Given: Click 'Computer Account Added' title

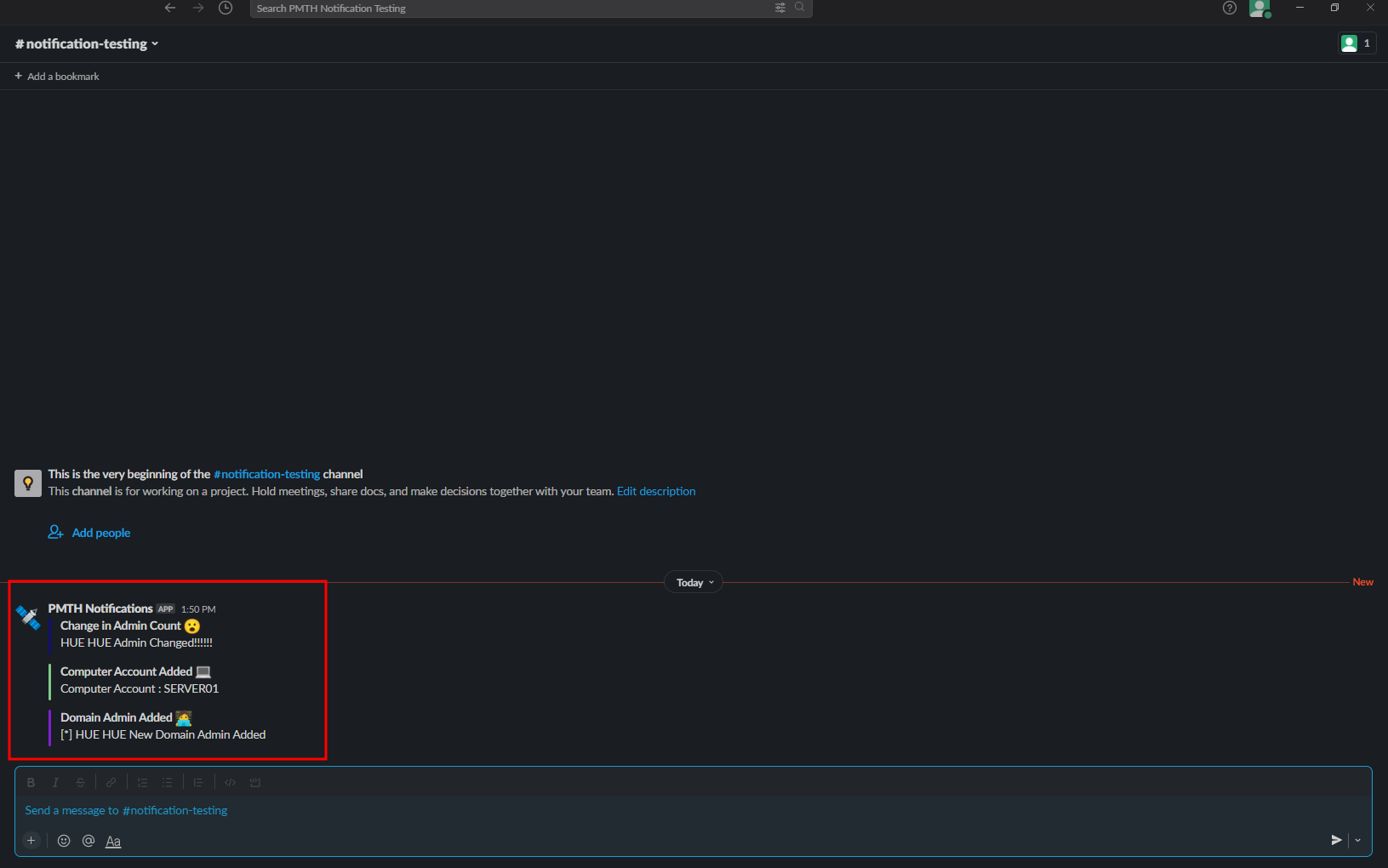Looking at the screenshot, I should [x=126, y=671].
